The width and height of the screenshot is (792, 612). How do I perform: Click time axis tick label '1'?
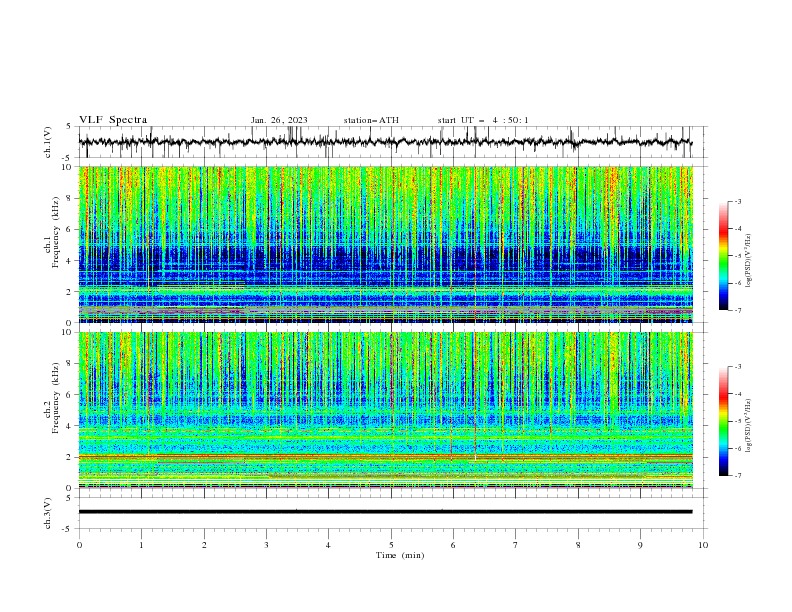tap(141, 545)
